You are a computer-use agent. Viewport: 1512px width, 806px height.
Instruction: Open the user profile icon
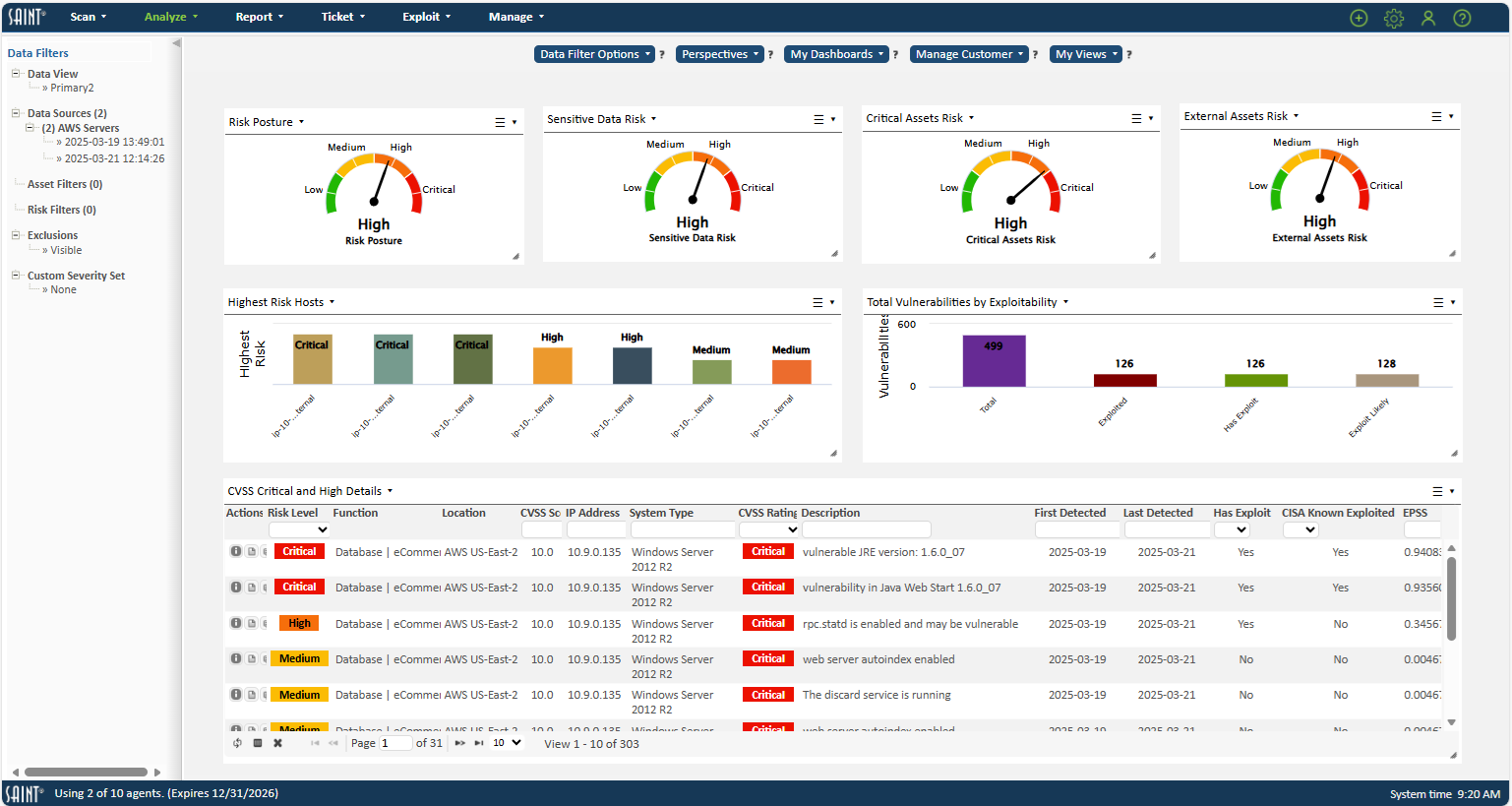pos(1427,18)
